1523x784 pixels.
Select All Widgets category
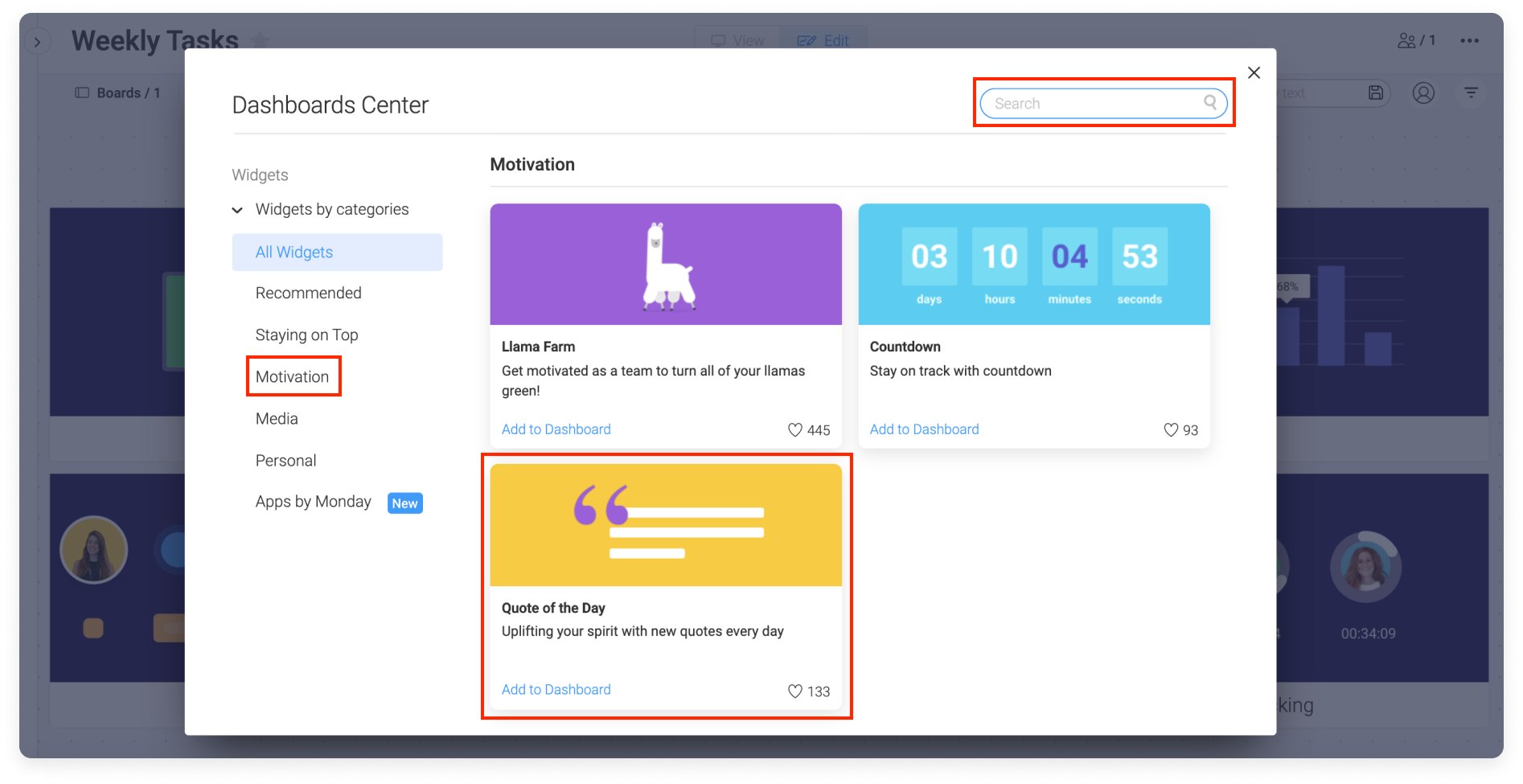pos(337,252)
